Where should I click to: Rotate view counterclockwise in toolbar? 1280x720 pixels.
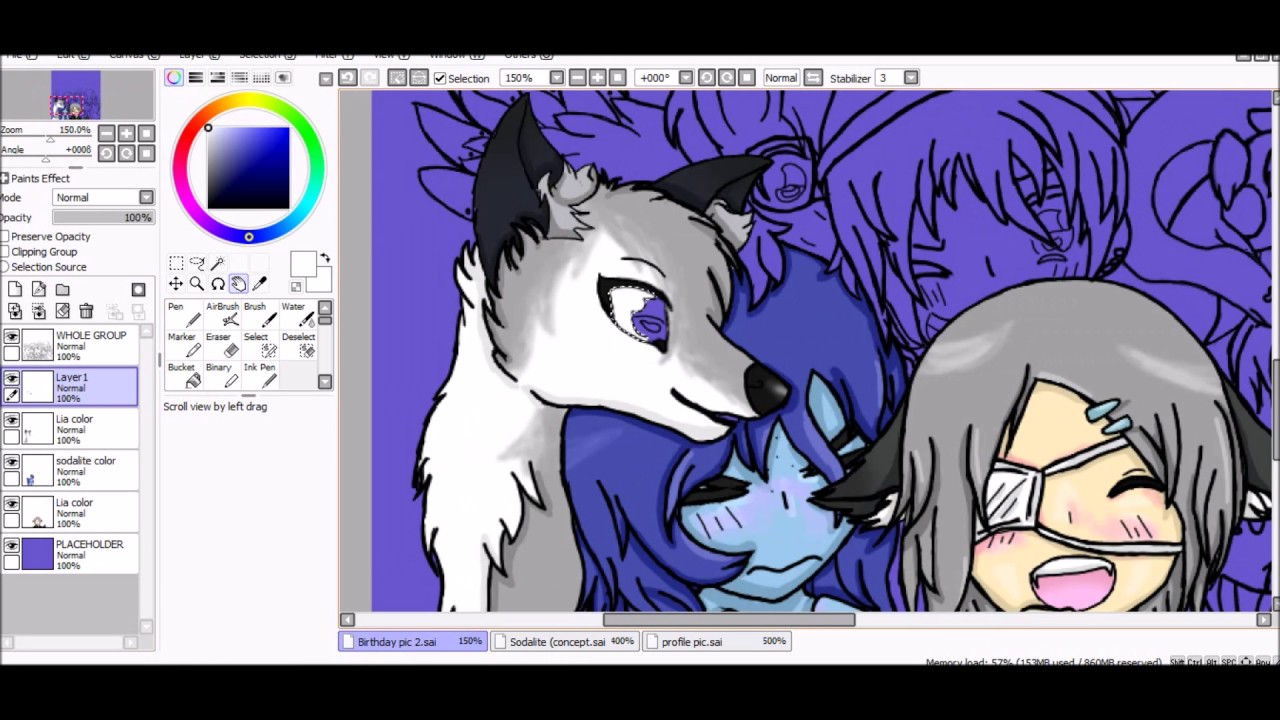(706, 78)
